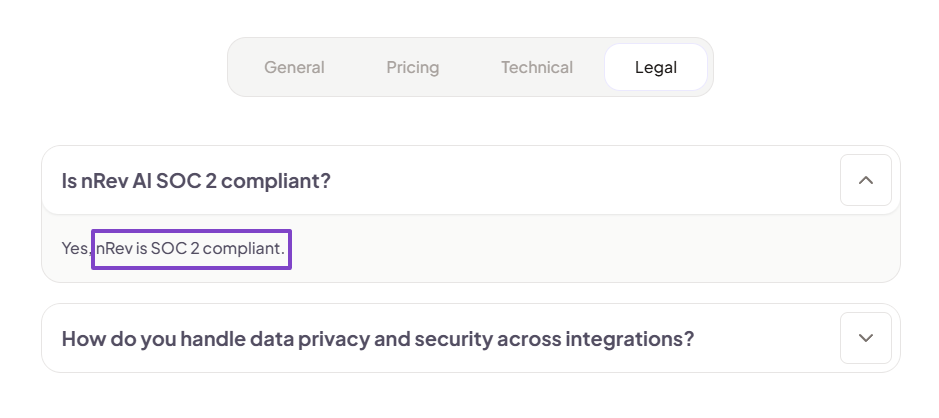Image resolution: width=939 pixels, height=418 pixels.
Task: Expand the data privacy question with the down chevron
Action: pos(866,338)
